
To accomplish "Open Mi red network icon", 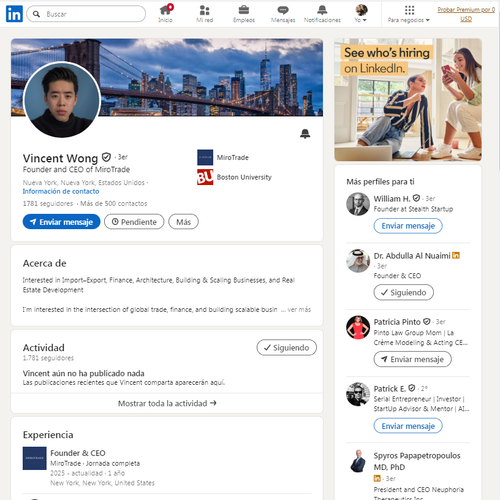I will pos(205,14).
